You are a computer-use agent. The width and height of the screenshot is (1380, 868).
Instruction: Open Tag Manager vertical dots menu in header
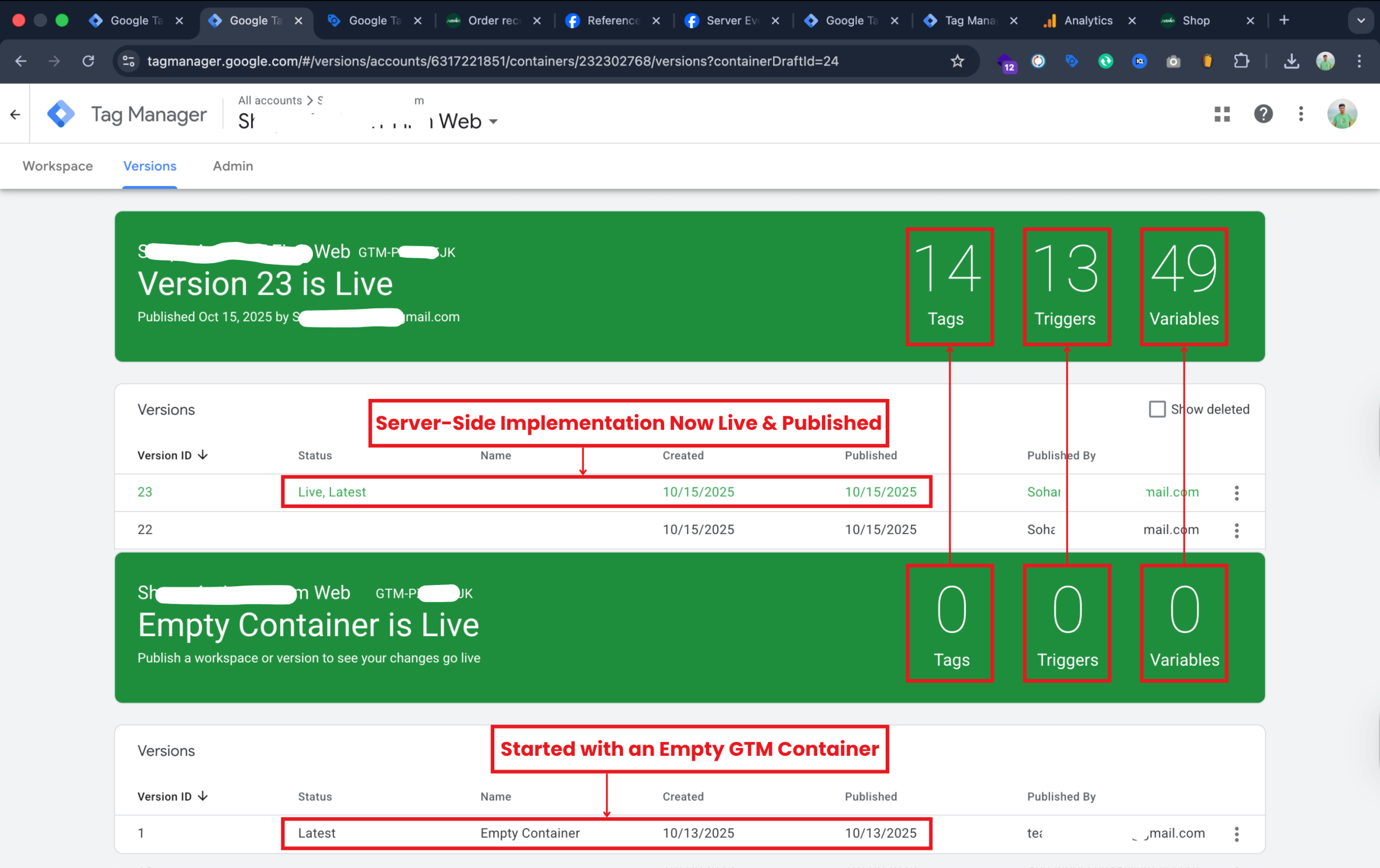pyautogui.click(x=1301, y=114)
